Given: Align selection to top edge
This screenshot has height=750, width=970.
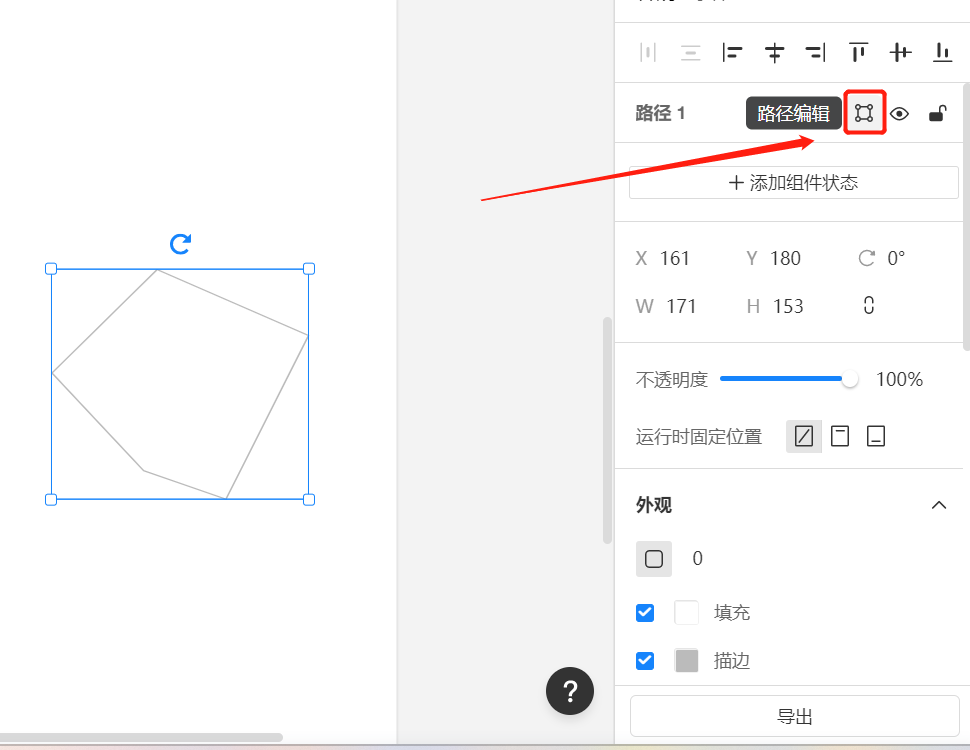Looking at the screenshot, I should click(x=858, y=53).
